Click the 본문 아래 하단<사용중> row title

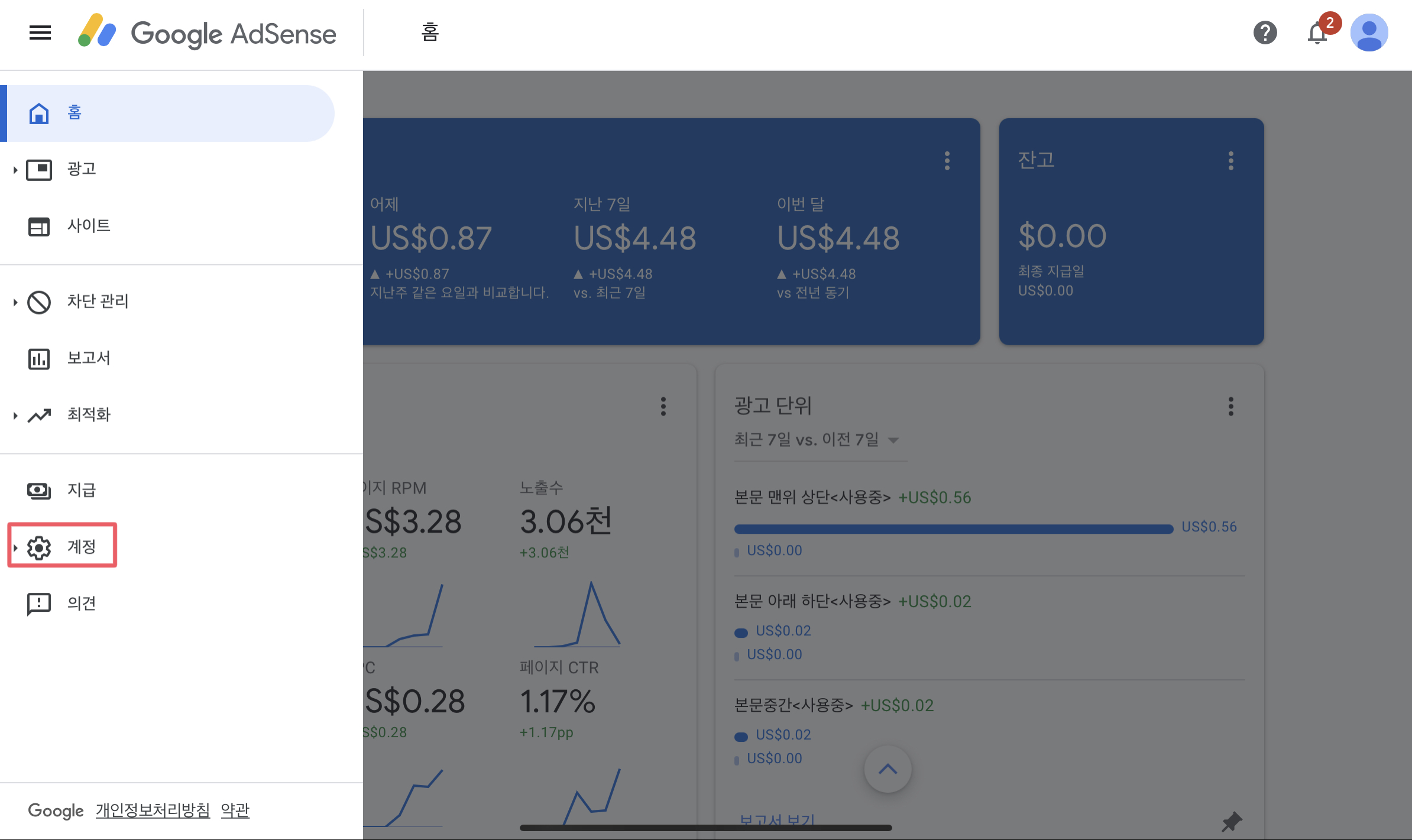tap(812, 602)
